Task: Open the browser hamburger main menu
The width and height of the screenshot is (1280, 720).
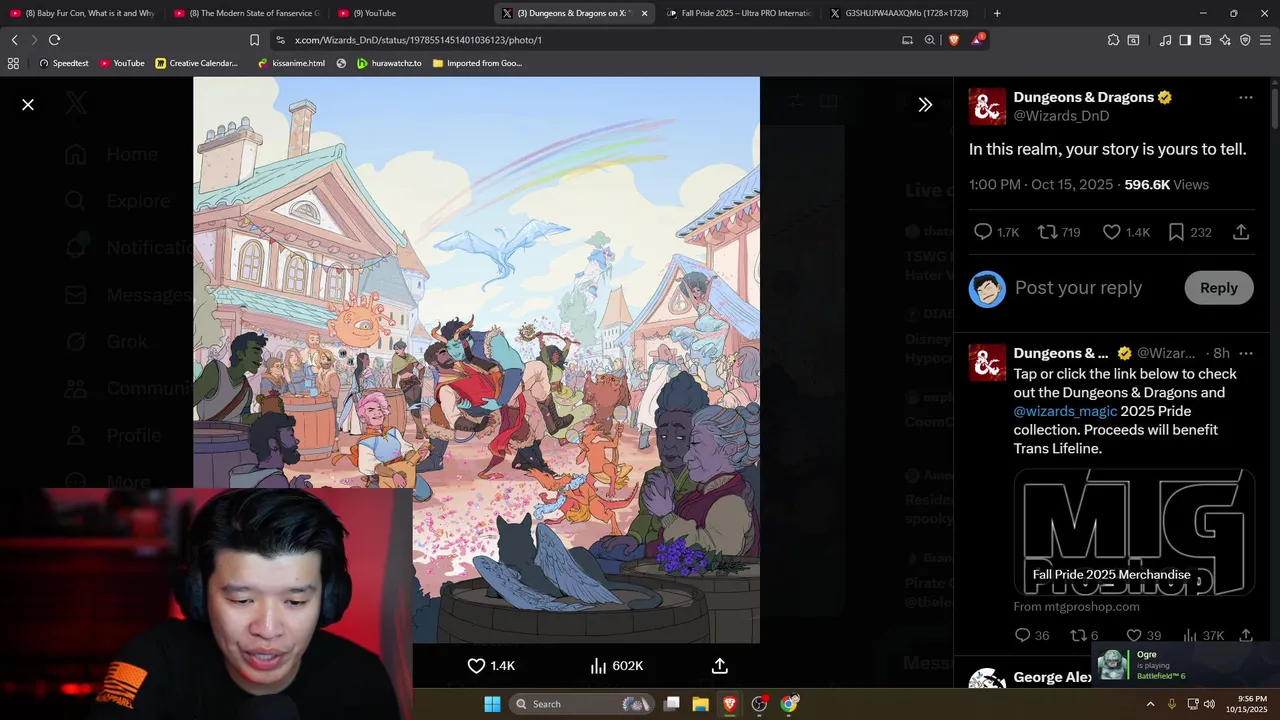Action: tap(1266, 40)
